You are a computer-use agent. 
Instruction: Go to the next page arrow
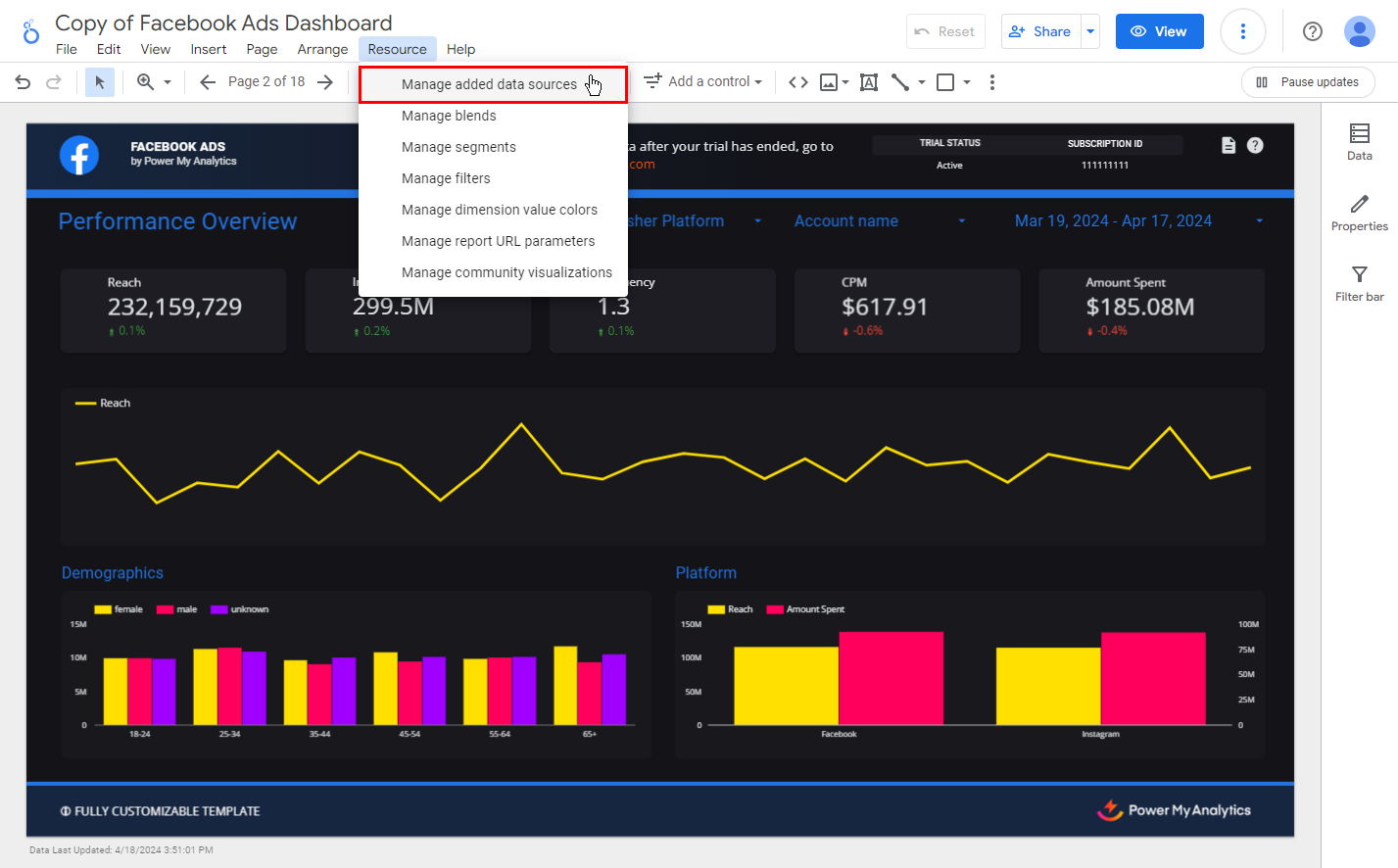tap(325, 82)
